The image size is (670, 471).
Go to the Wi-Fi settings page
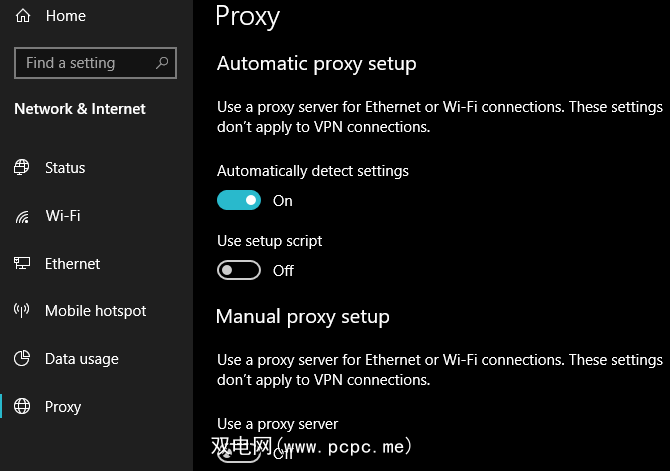point(62,216)
